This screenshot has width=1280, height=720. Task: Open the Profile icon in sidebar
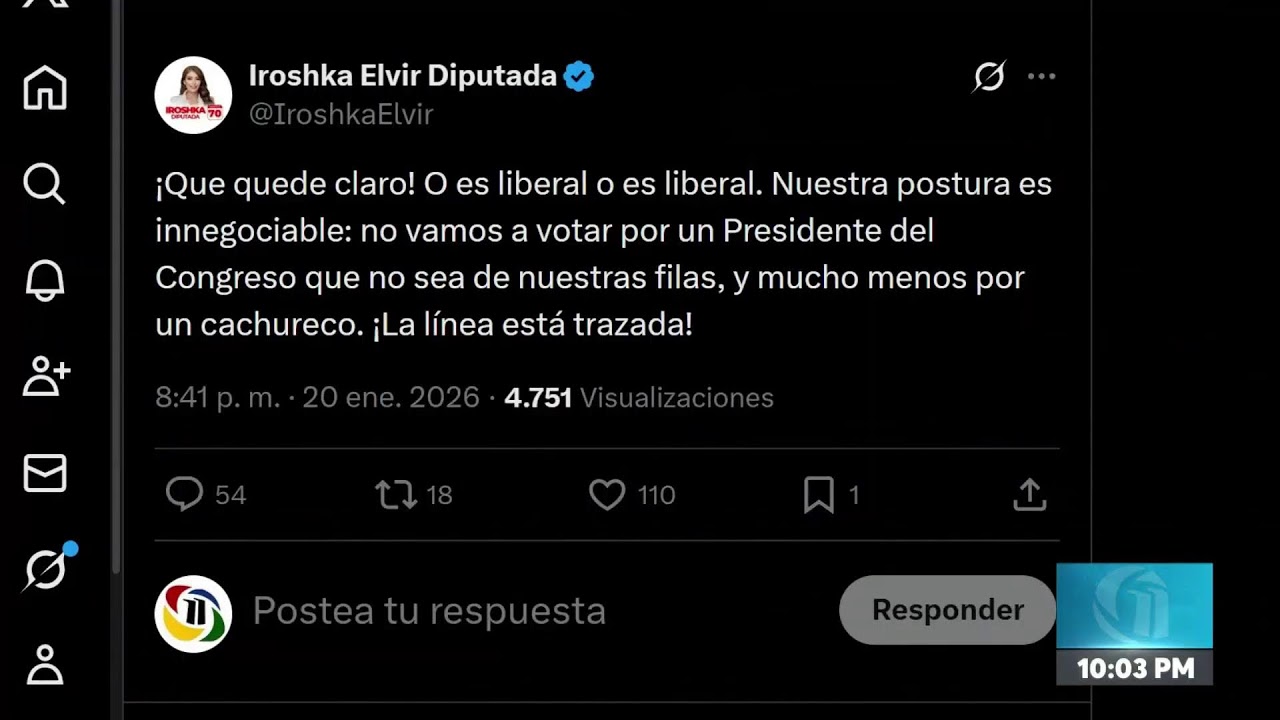(x=45, y=664)
